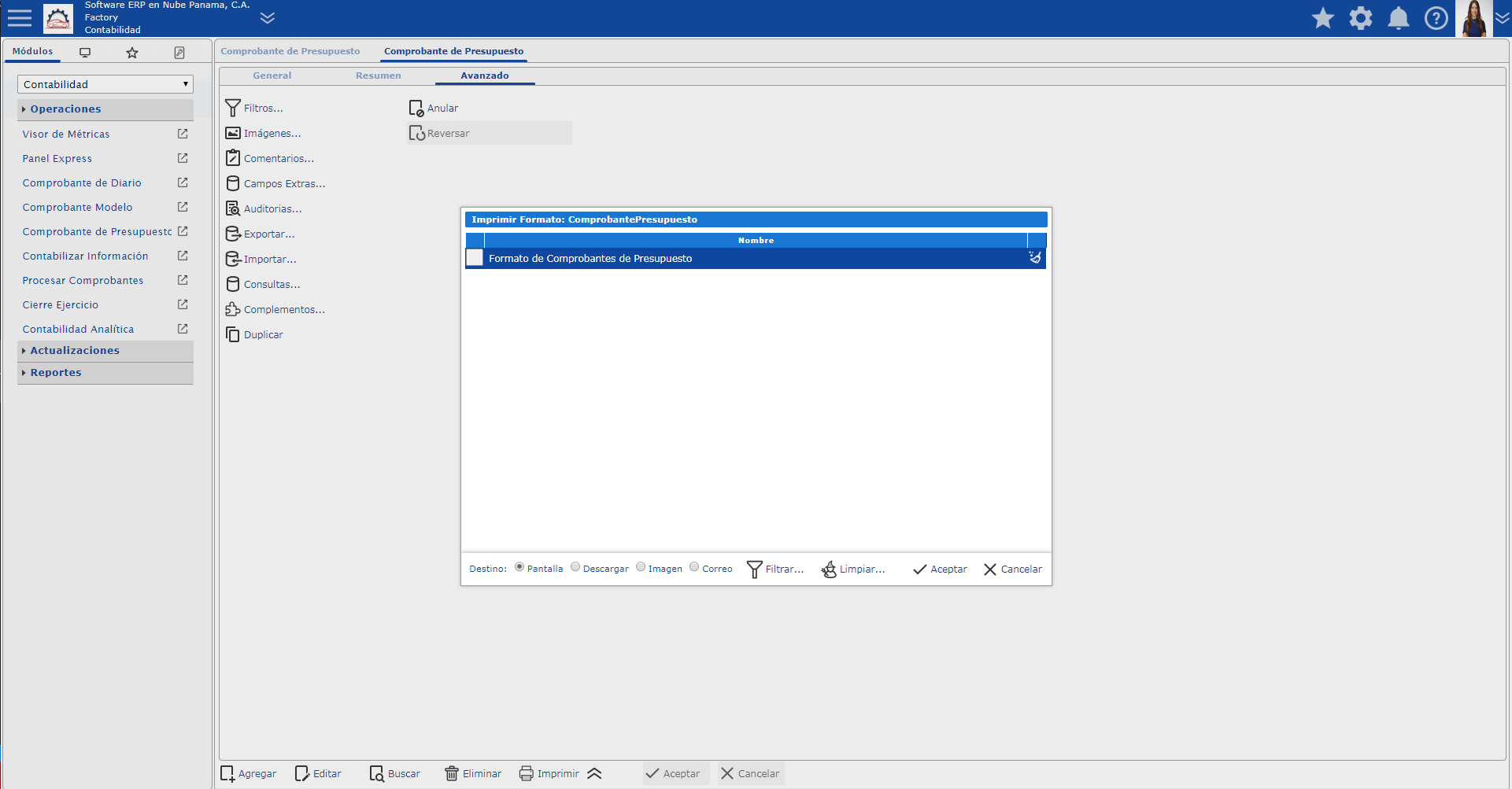Screen dimensions: 1512x789
Task: Expand the user menu chevron
Action: coord(1503,18)
